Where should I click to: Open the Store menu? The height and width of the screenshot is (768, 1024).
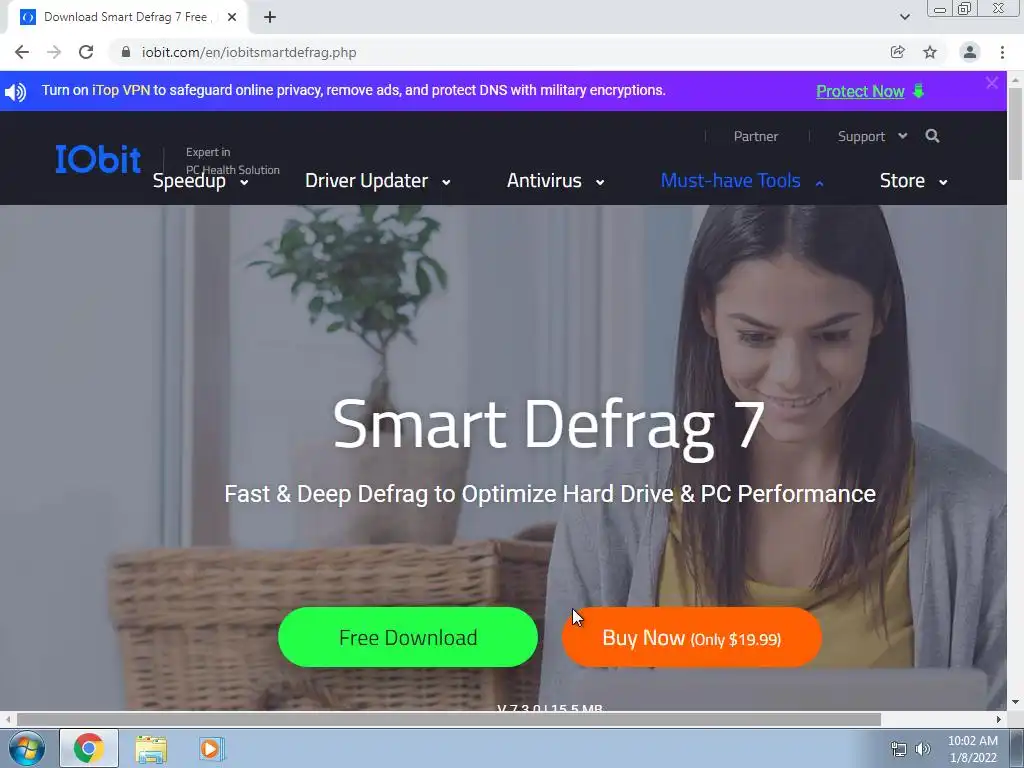click(914, 181)
